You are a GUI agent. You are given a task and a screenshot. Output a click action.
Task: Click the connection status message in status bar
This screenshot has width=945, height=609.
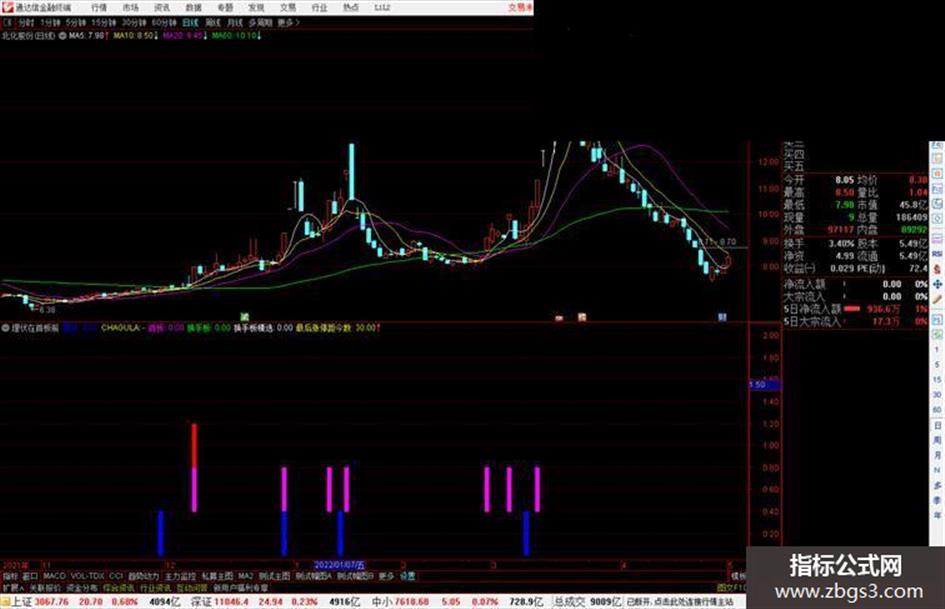(x=680, y=602)
